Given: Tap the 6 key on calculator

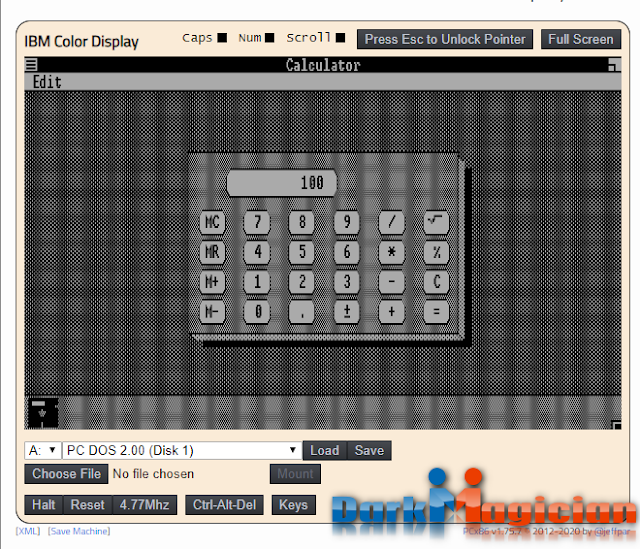Looking at the screenshot, I should (347, 252).
